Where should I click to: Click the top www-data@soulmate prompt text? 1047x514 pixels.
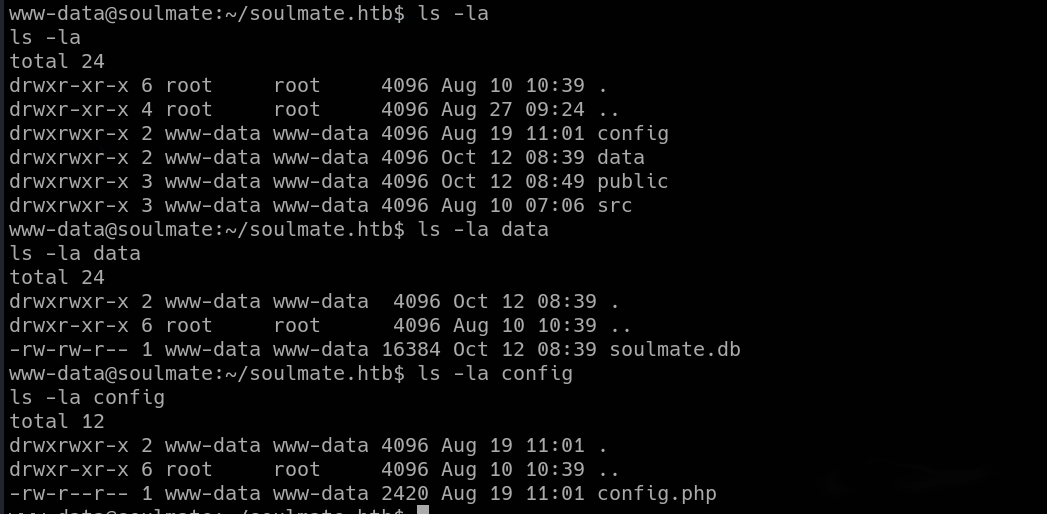[206, 13]
